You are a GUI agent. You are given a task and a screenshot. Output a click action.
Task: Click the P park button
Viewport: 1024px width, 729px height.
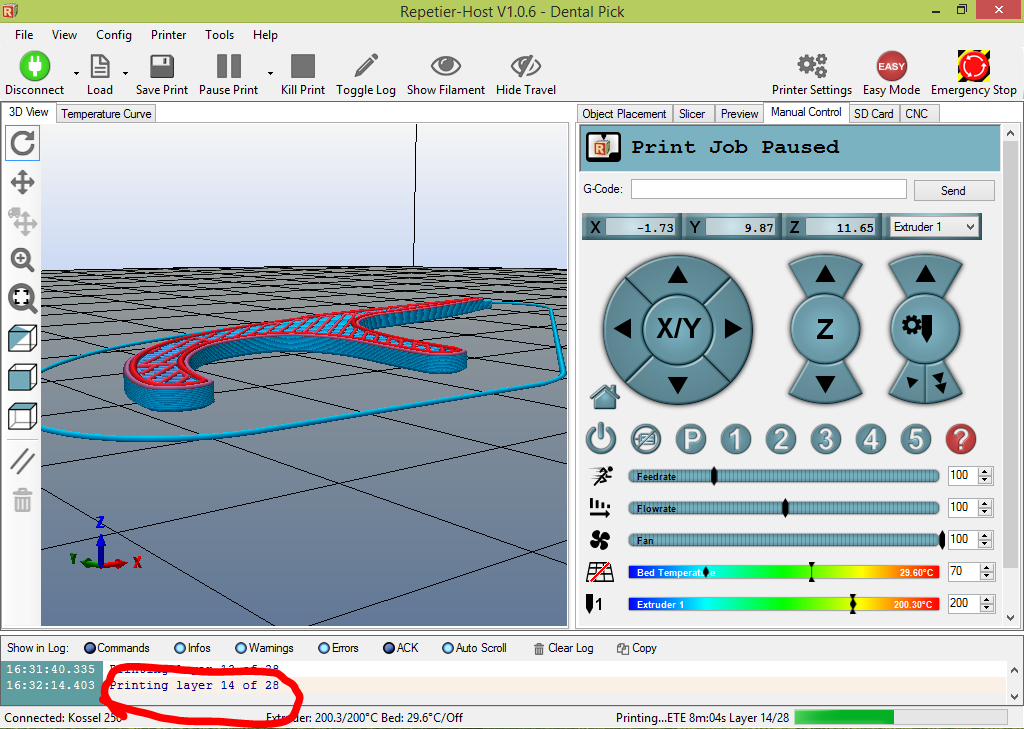(x=691, y=439)
